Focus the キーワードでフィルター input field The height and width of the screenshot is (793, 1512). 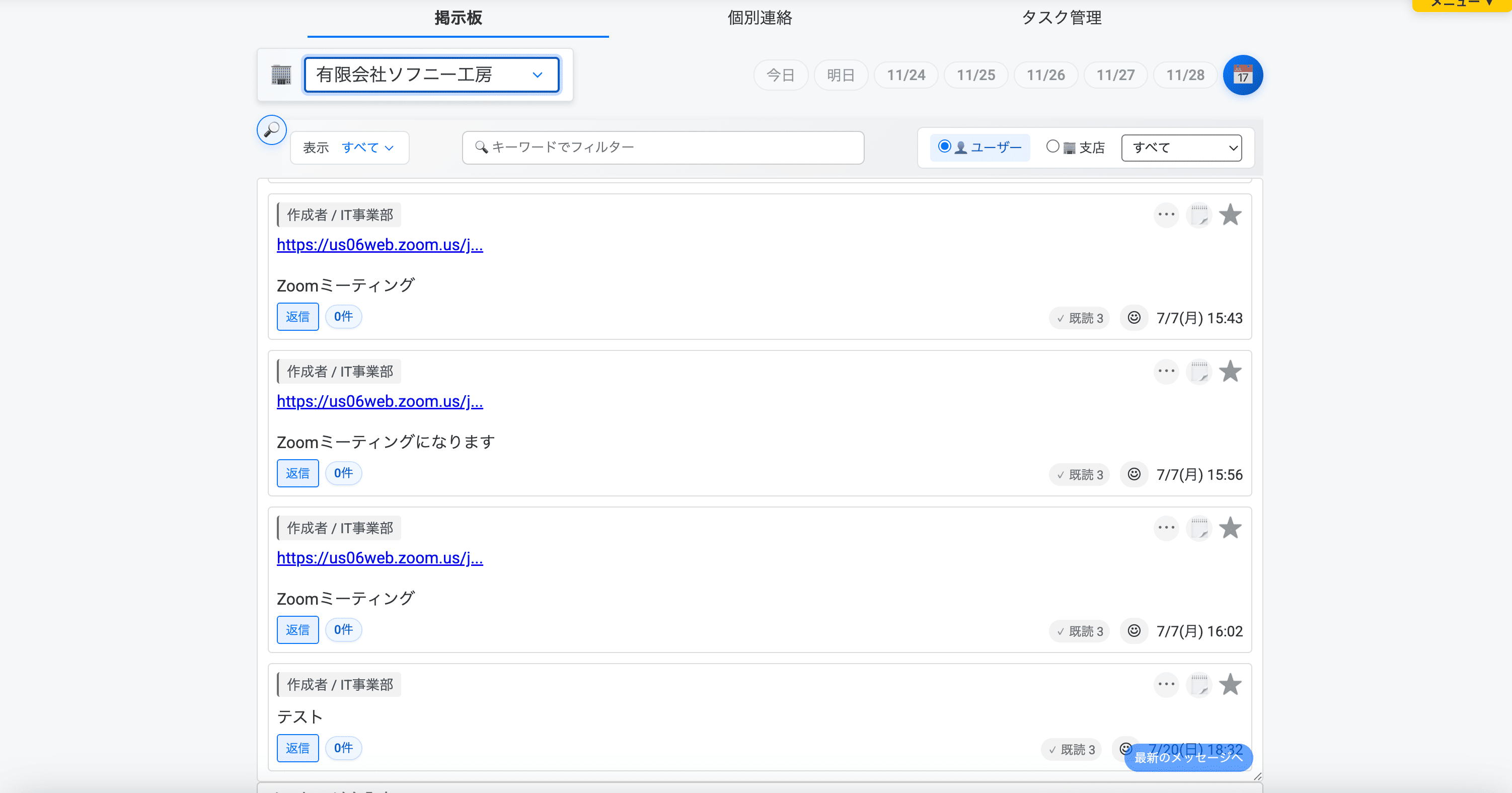click(663, 148)
